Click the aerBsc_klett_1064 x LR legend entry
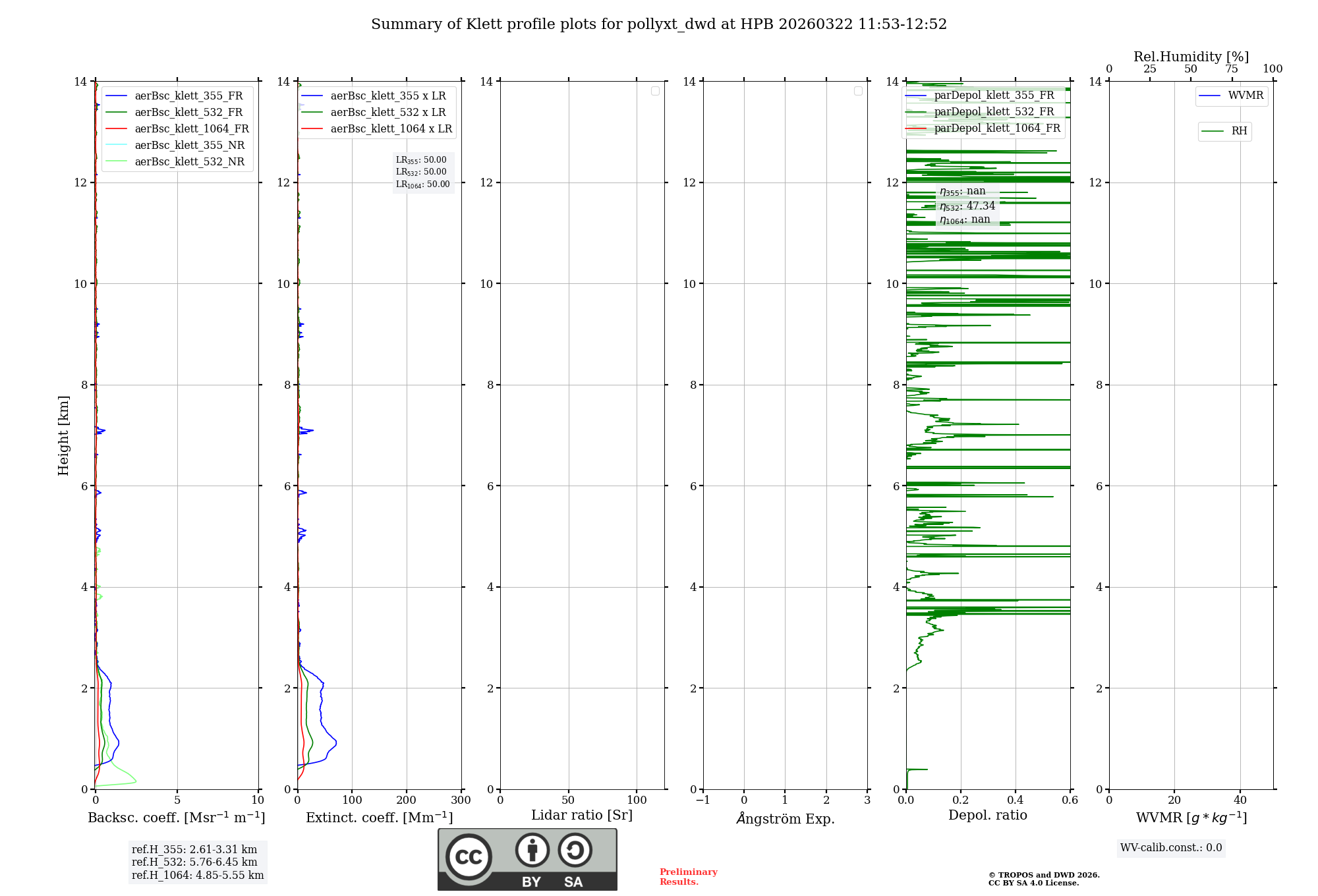 pyautogui.click(x=391, y=128)
